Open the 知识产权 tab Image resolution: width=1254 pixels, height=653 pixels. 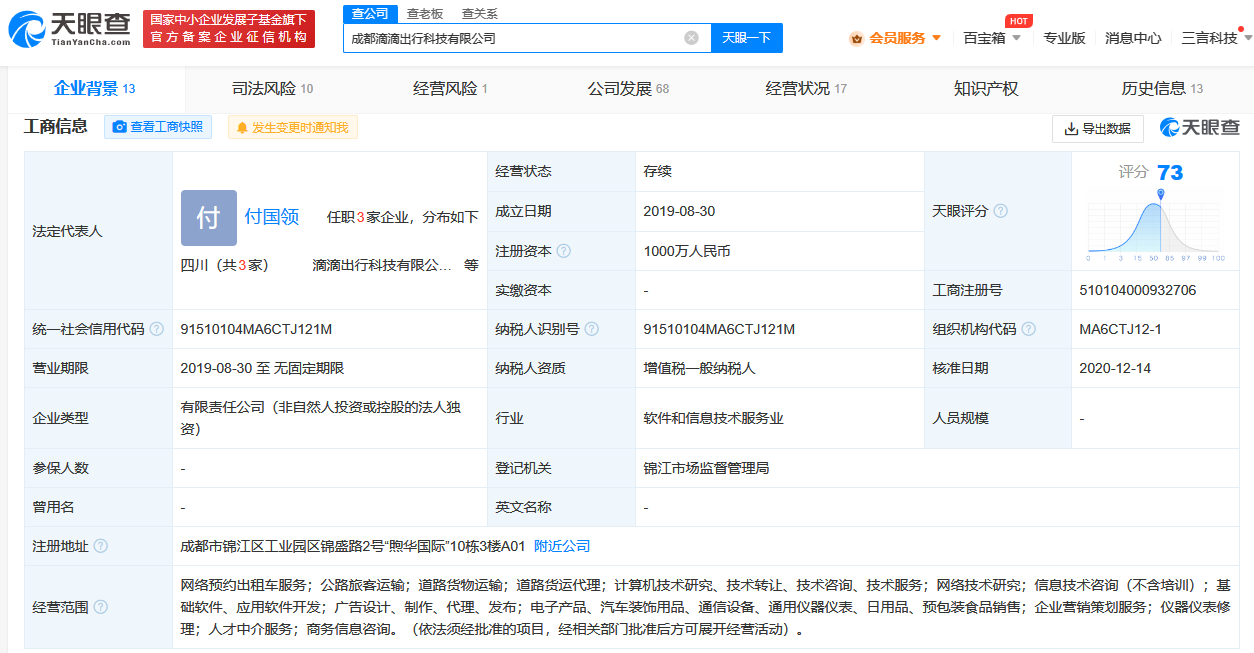[x=986, y=88]
